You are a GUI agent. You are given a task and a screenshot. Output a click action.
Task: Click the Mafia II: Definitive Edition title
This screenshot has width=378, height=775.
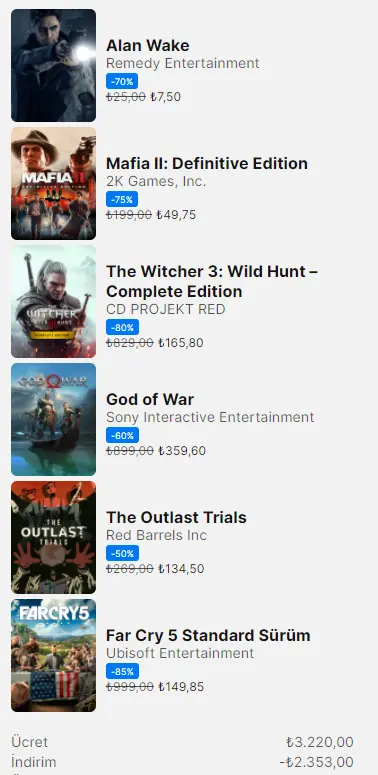[x=207, y=164]
